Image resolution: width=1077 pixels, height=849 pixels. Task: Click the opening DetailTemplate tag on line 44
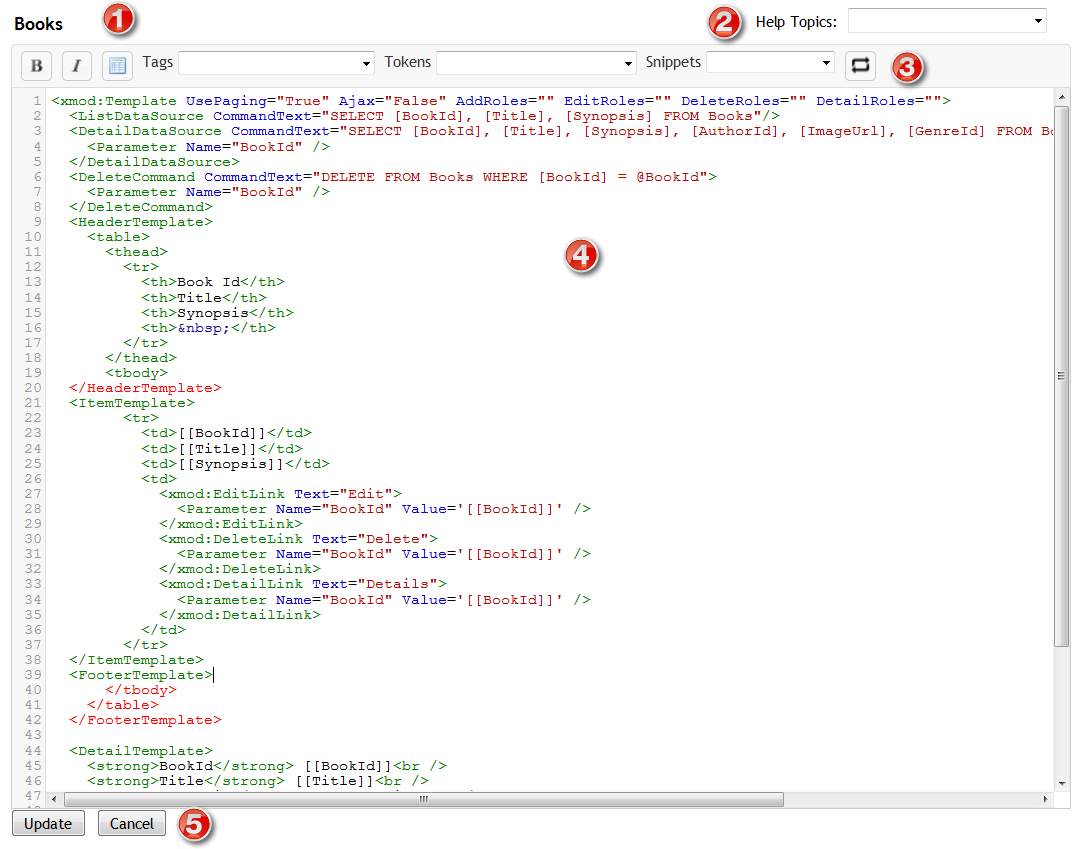(141, 751)
